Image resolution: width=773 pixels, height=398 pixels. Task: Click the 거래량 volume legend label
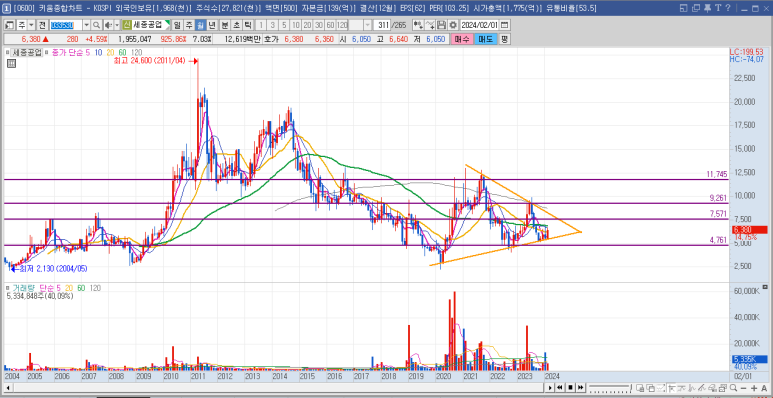coord(23,288)
